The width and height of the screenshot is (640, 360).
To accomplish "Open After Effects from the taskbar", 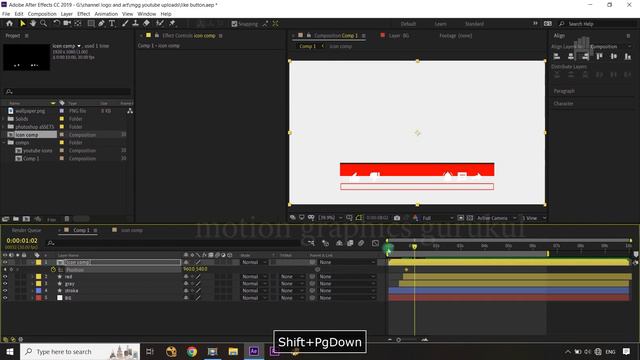I will (254, 351).
